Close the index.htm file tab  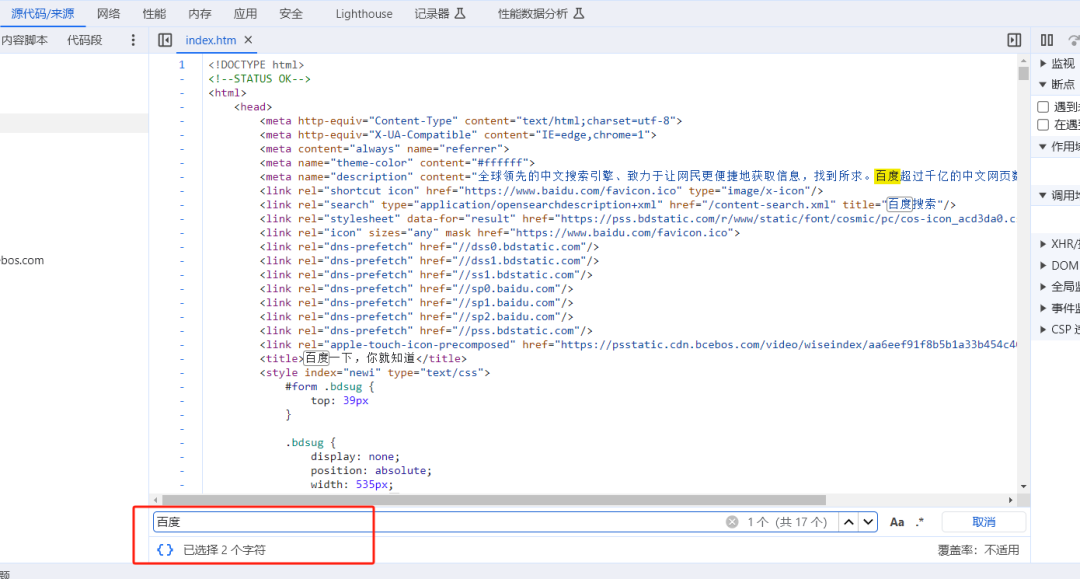(x=249, y=40)
